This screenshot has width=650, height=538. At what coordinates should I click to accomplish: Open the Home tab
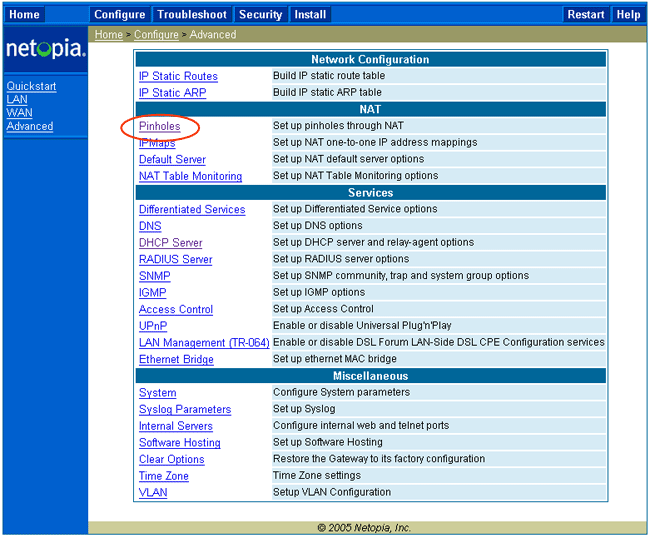click(24, 15)
